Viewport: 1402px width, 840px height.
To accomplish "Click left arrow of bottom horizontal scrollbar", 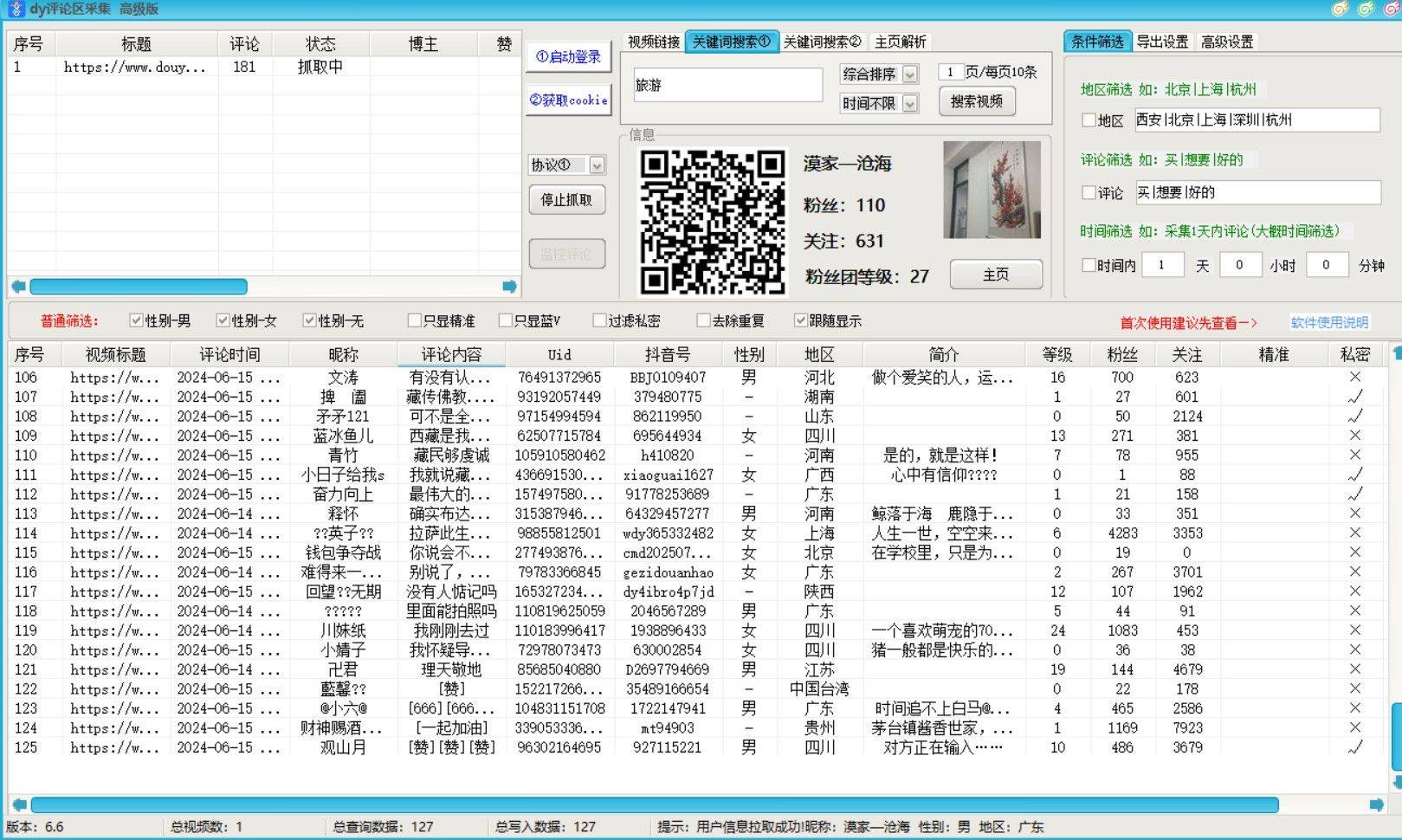I will (19, 804).
